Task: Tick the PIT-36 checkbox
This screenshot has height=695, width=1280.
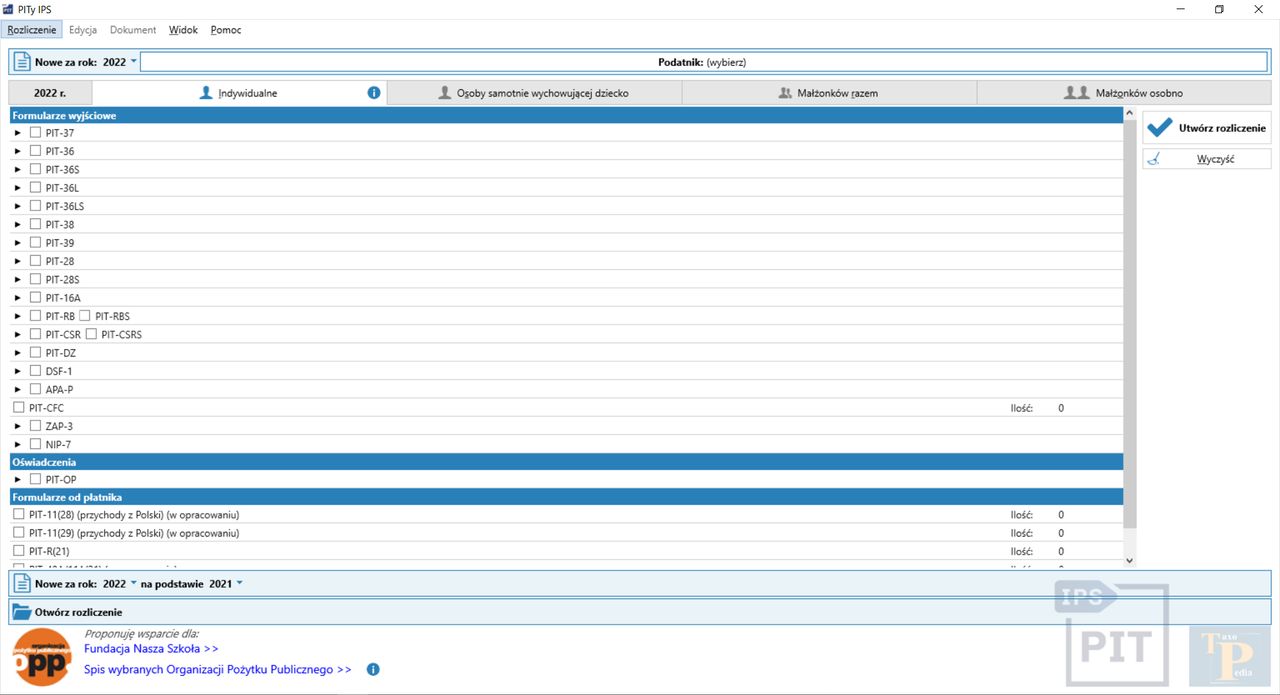Action: tap(35, 151)
